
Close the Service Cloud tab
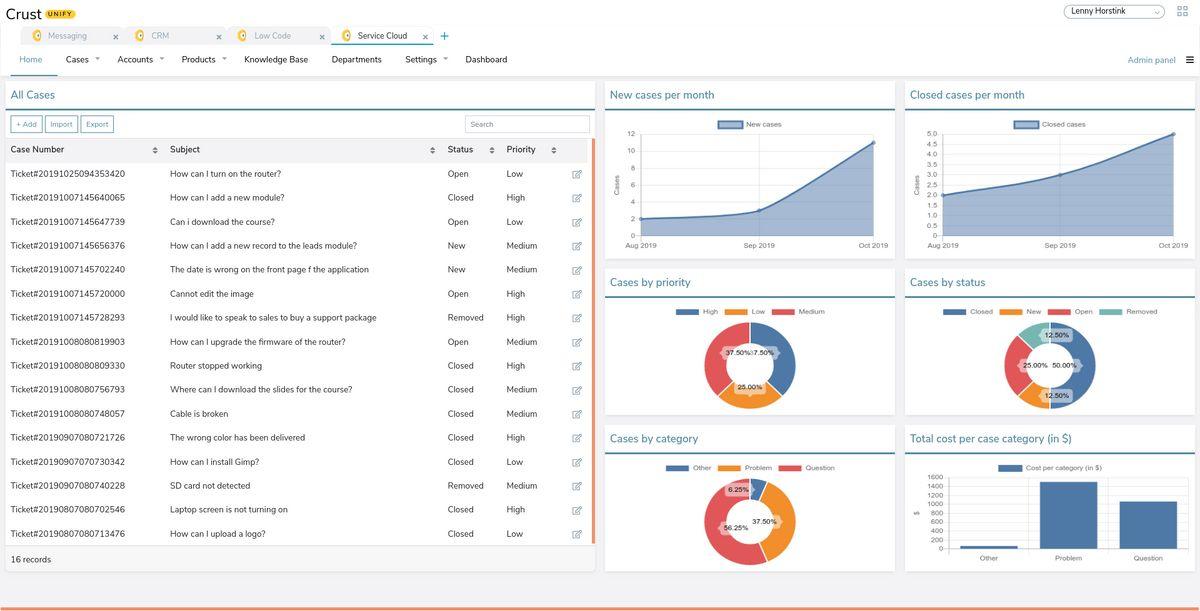(425, 37)
